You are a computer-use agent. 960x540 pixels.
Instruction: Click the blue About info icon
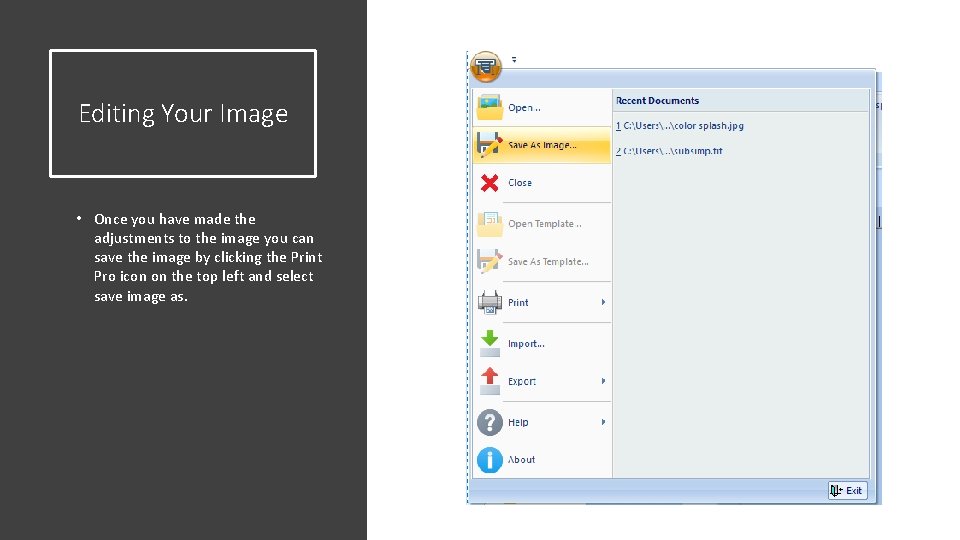(490, 460)
